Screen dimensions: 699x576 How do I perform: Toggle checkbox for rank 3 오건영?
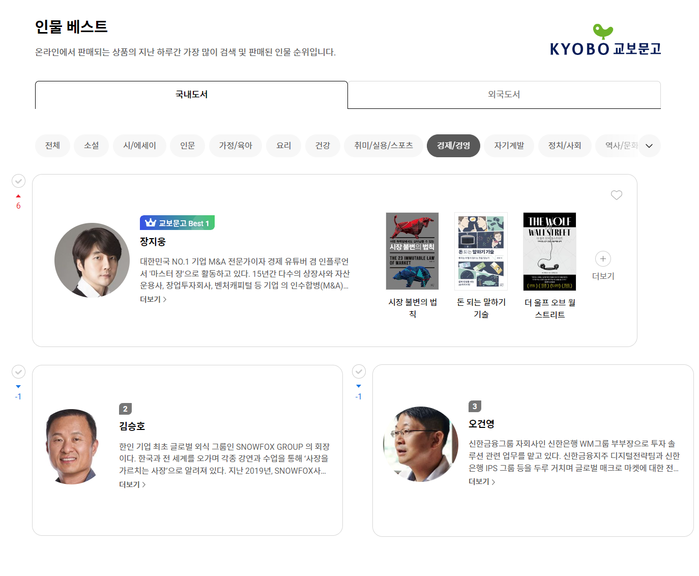[358, 371]
